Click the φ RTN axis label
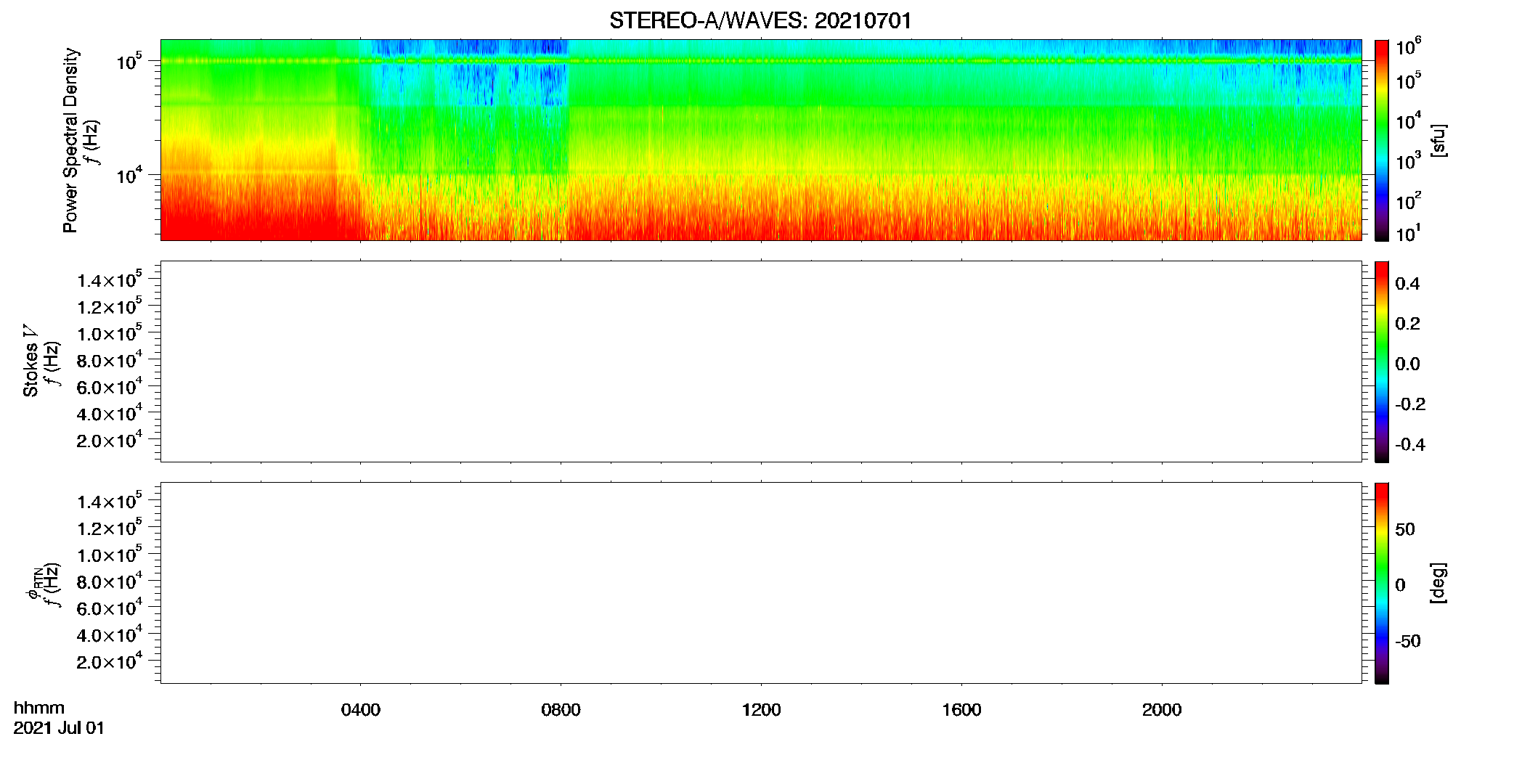Image resolution: width=1522 pixels, height=784 pixels. point(33,583)
